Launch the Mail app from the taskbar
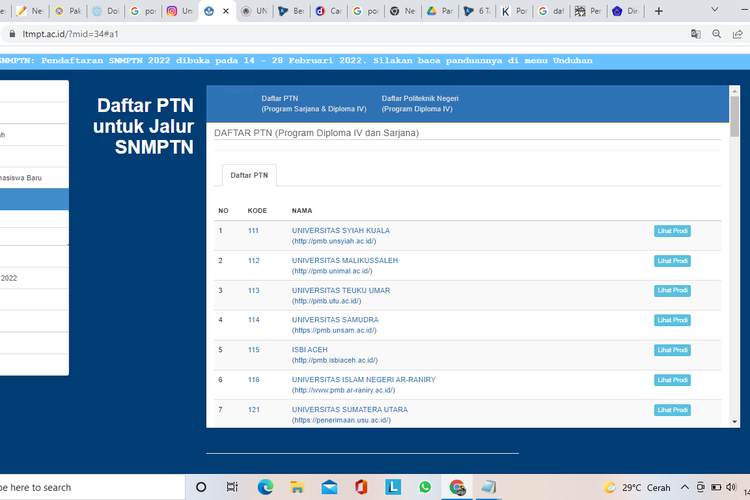Image resolution: width=750 pixels, height=500 pixels. pos(329,487)
